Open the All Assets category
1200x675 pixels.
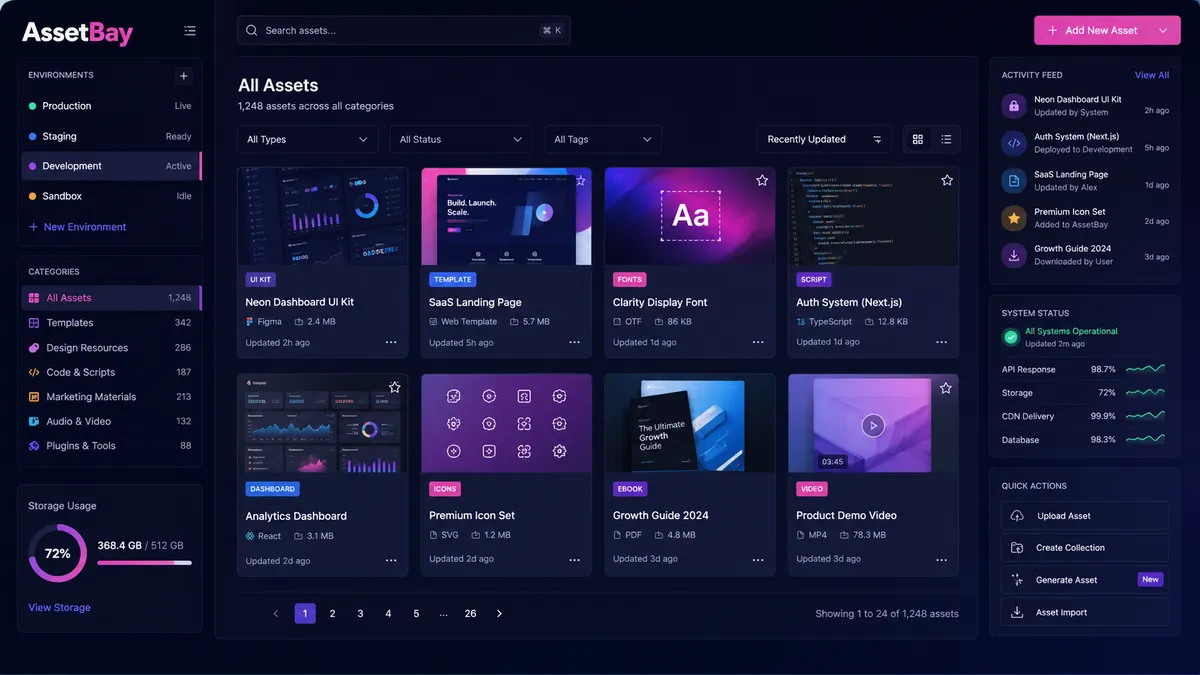111,298
